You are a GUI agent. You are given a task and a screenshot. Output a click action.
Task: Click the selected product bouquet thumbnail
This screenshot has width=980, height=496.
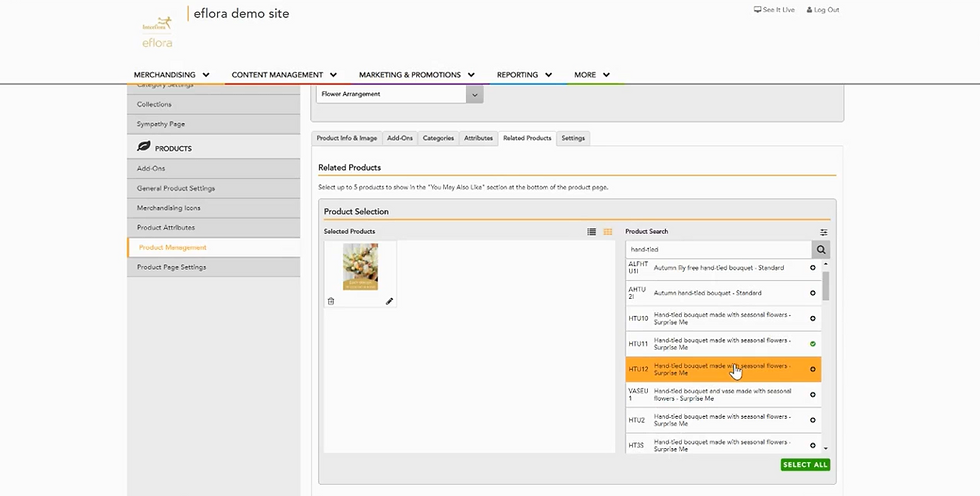[x=360, y=267]
